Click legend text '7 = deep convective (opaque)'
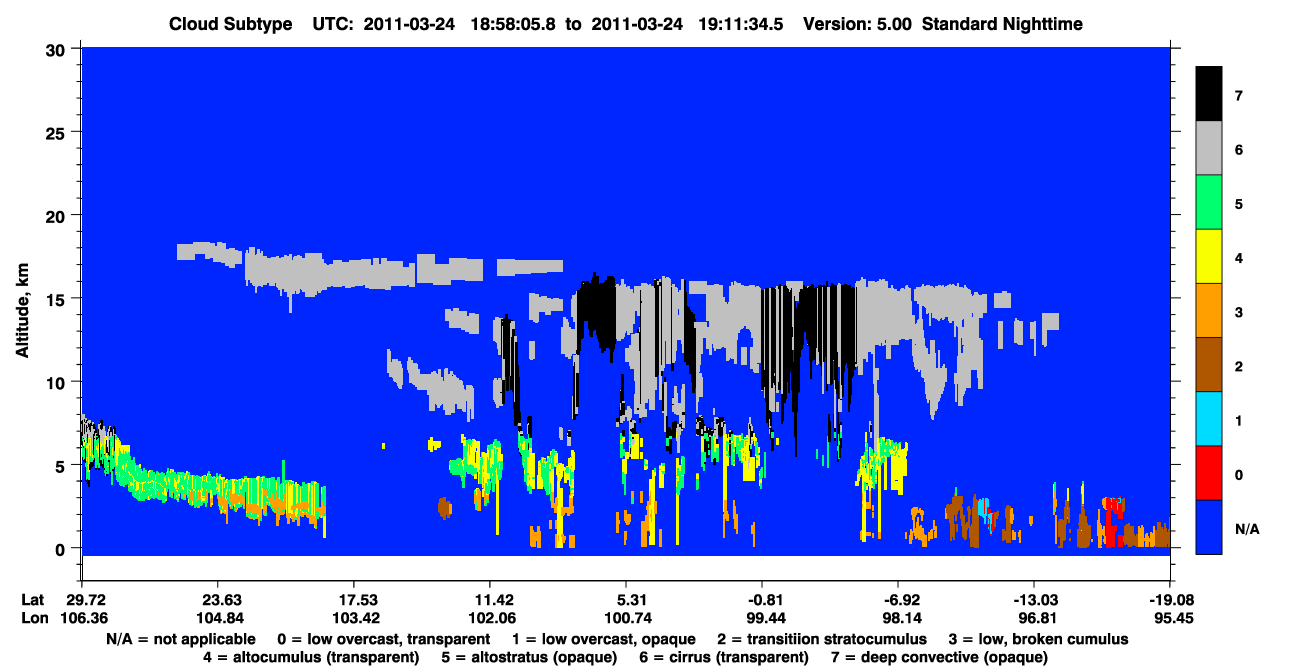Screen dimensions: 1300x667 pyautogui.click(x=939, y=657)
